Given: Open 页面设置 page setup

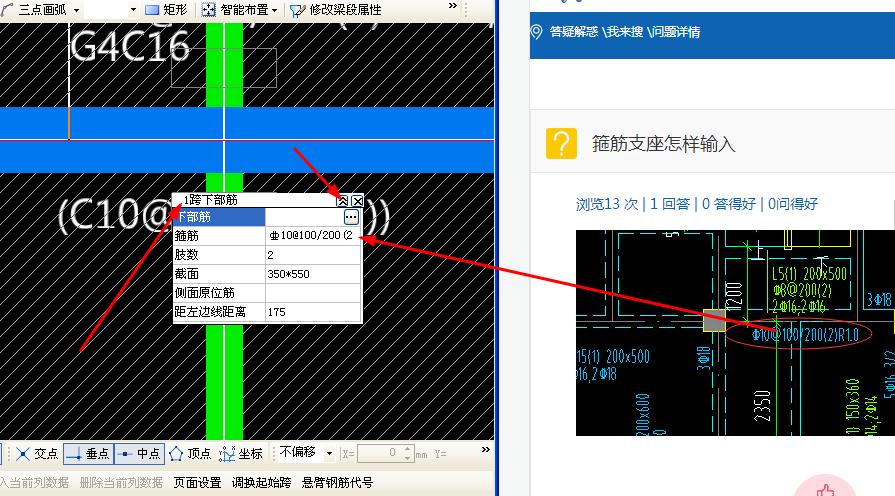Looking at the screenshot, I should pyautogui.click(x=197, y=483).
